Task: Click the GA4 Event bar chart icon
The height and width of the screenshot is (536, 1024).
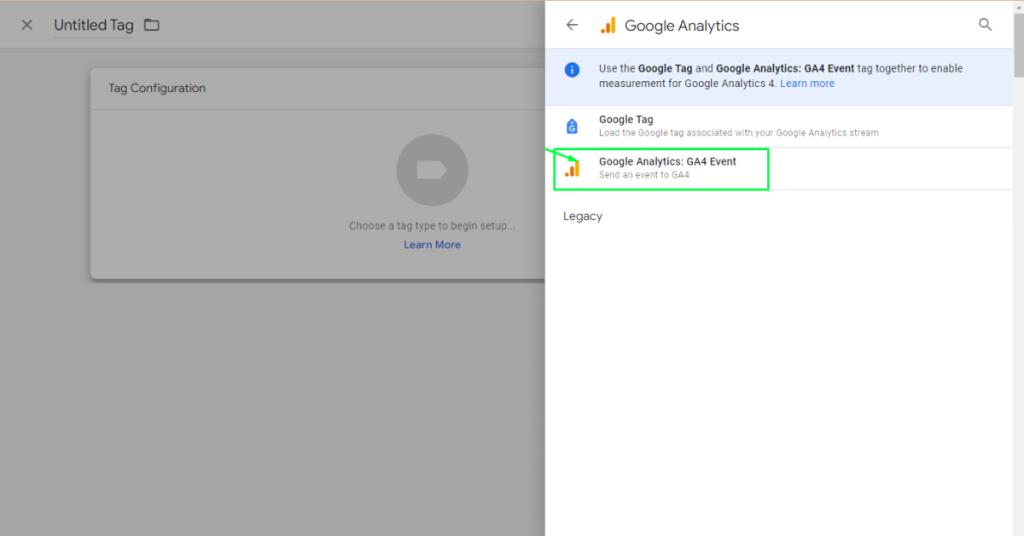Action: 572,168
